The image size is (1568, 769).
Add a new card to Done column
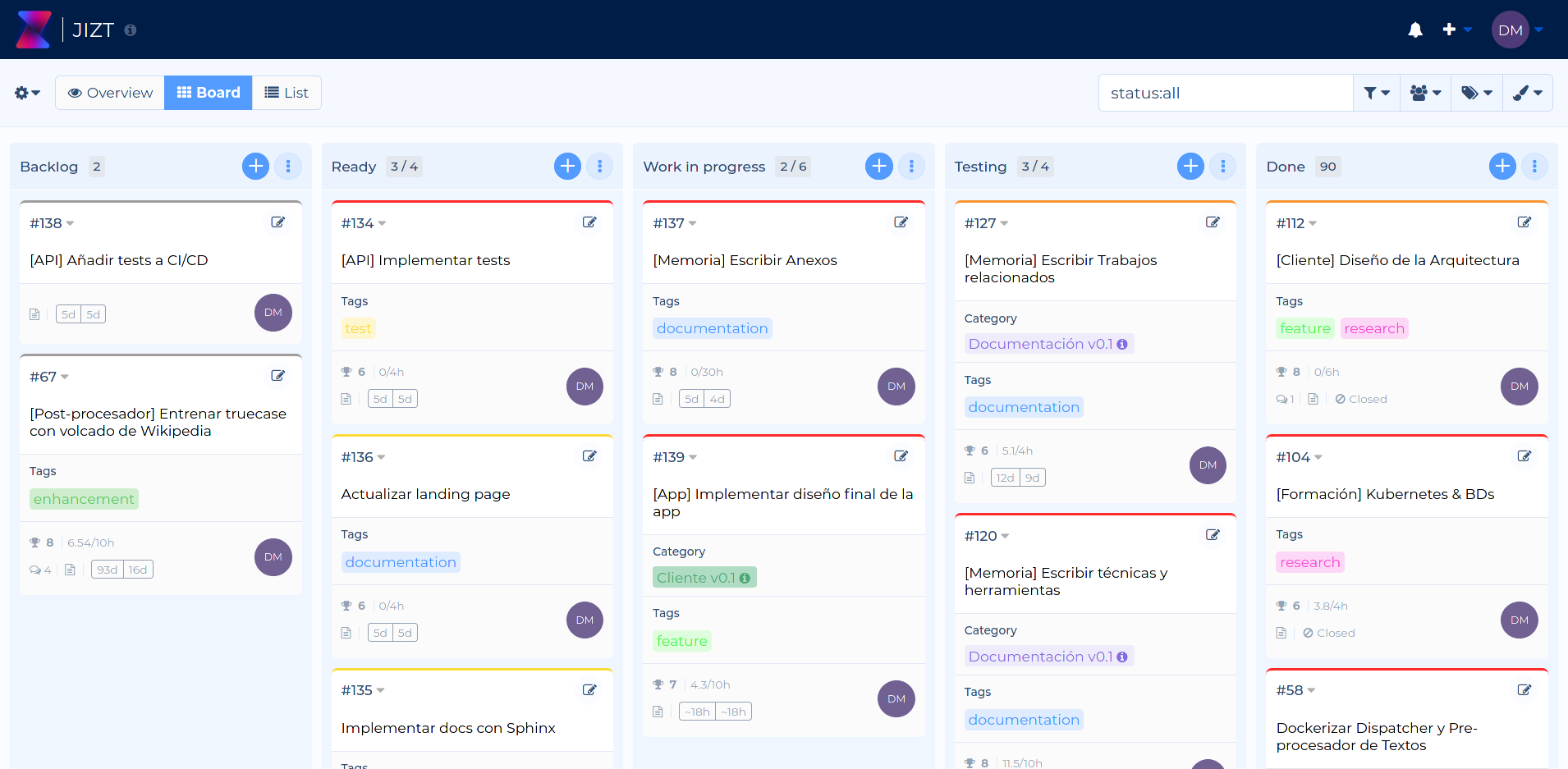pos(1502,167)
